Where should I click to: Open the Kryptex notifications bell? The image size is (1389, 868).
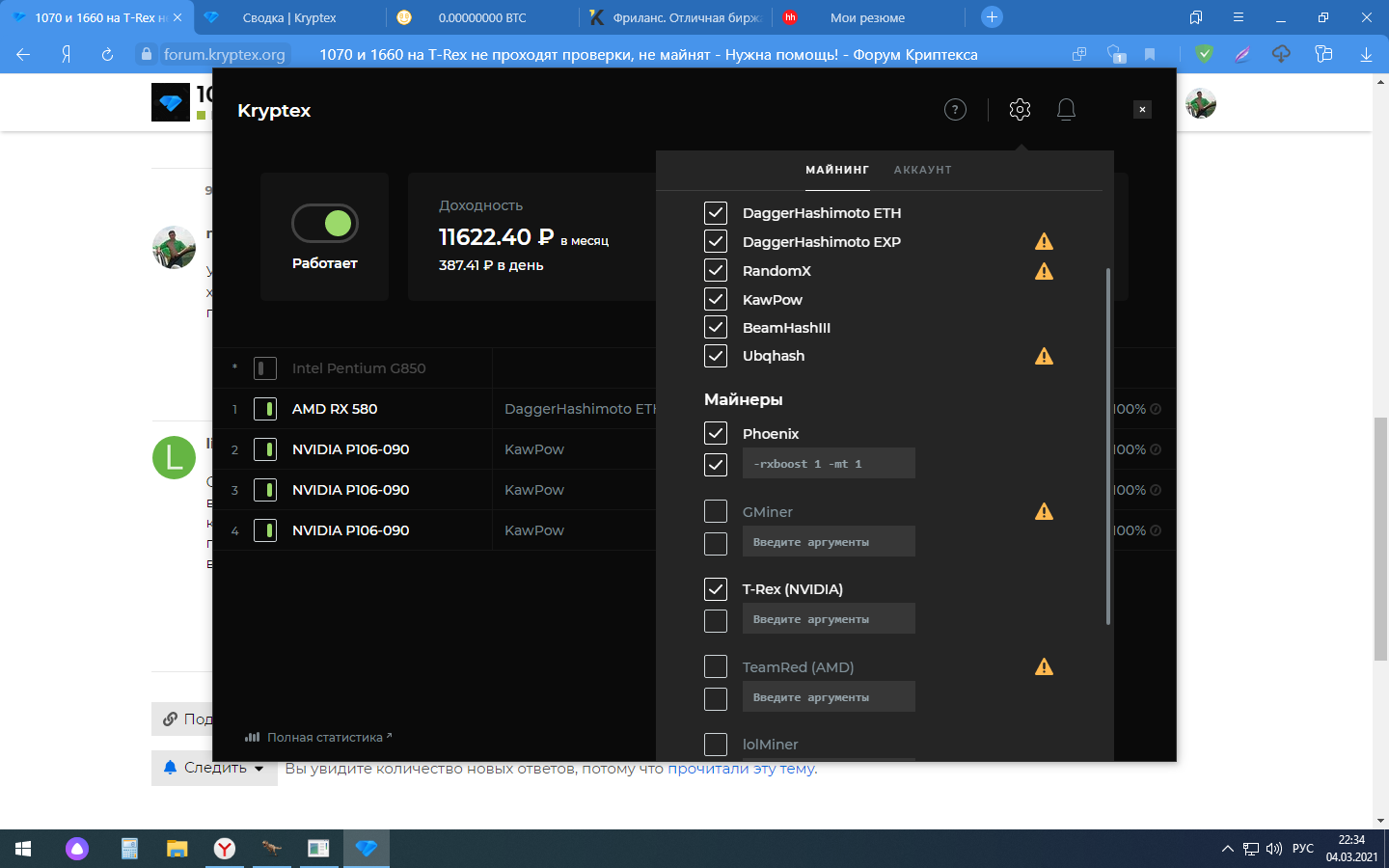pos(1066,110)
